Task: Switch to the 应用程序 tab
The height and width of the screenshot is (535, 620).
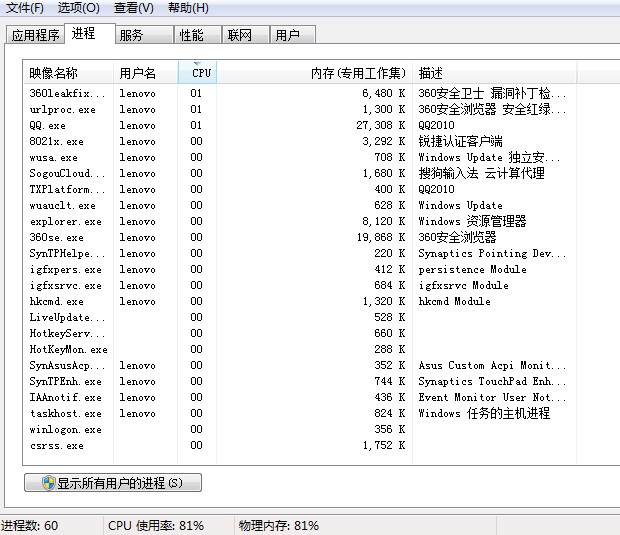Action: [x=35, y=35]
